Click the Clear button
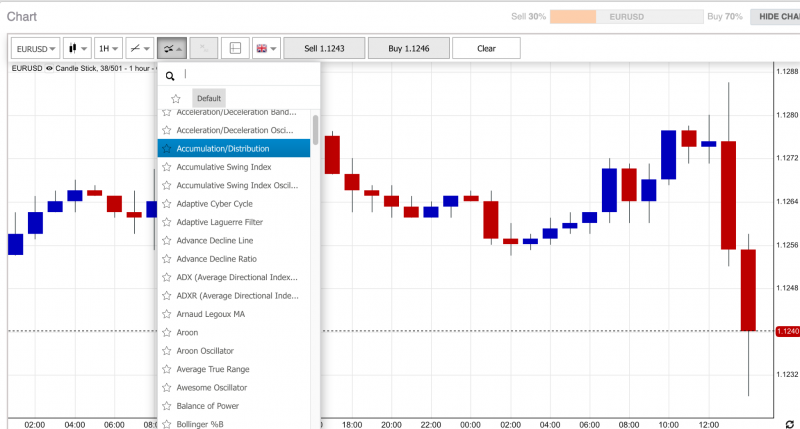 click(486, 48)
